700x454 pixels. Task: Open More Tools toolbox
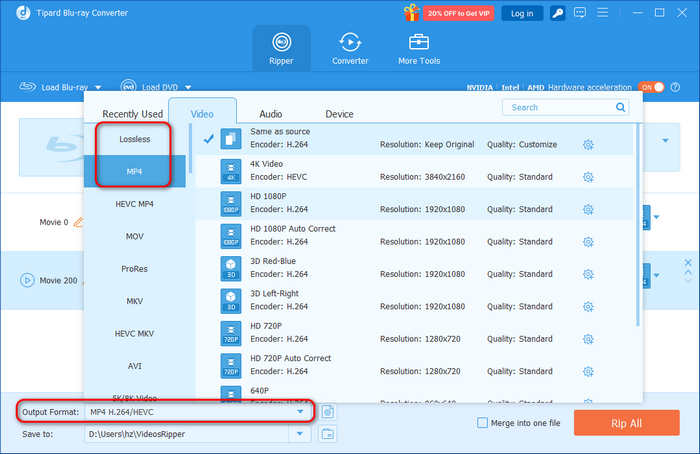(x=419, y=49)
